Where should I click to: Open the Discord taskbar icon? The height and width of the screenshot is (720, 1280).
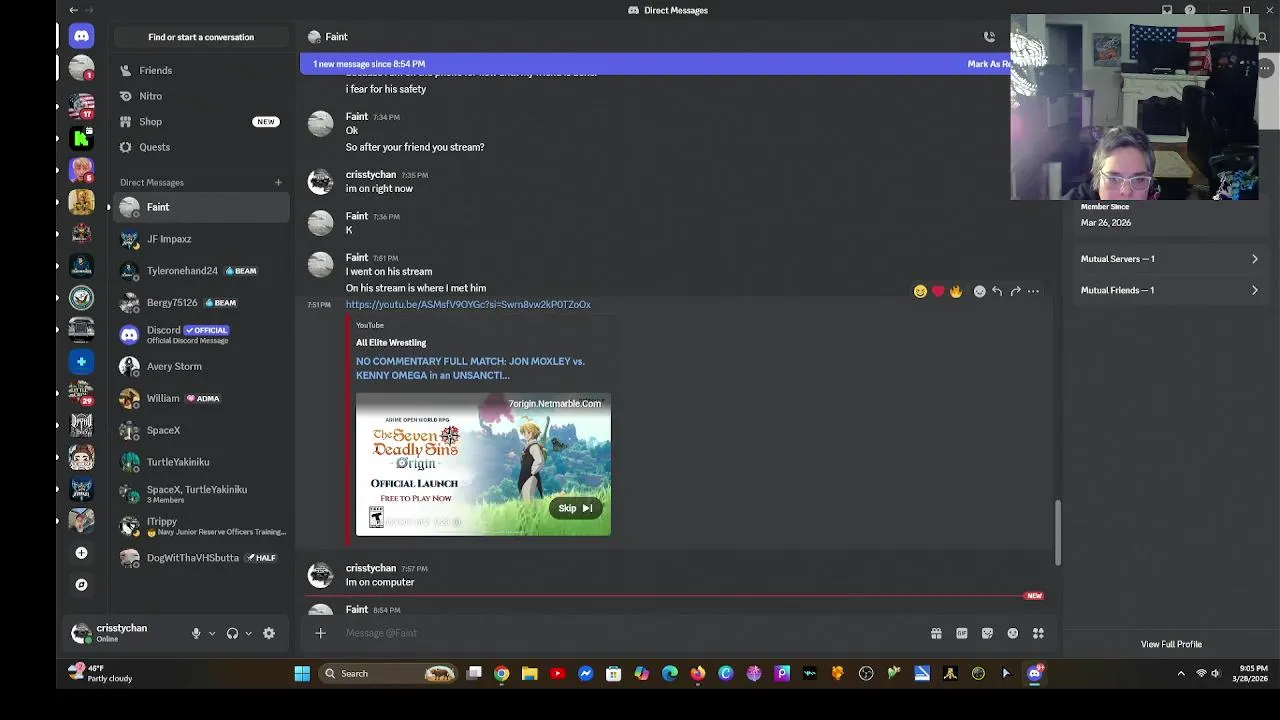click(1034, 674)
